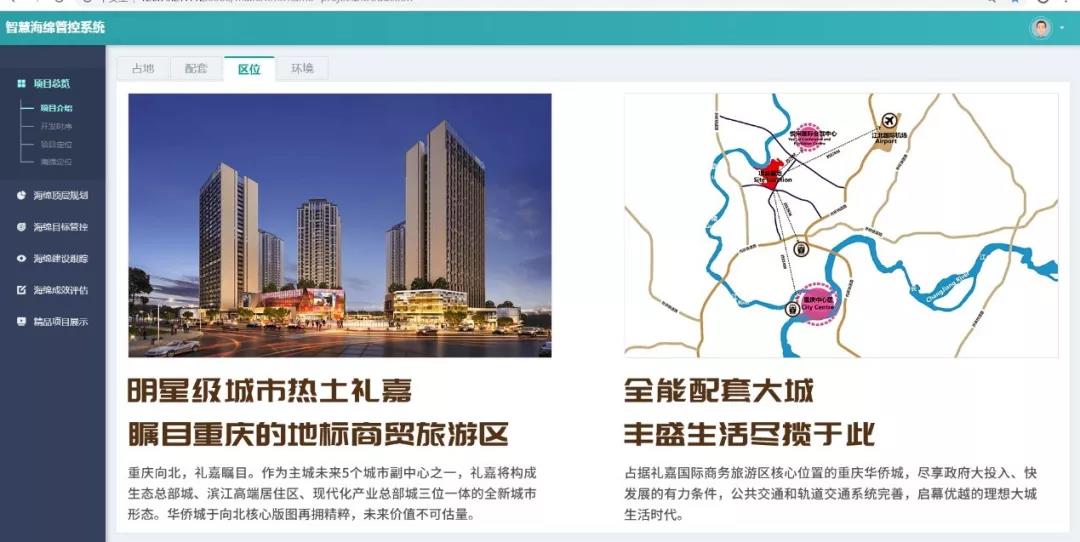
Task: Click the shield icon beside 海绵目标管控
Action: pos(21,227)
